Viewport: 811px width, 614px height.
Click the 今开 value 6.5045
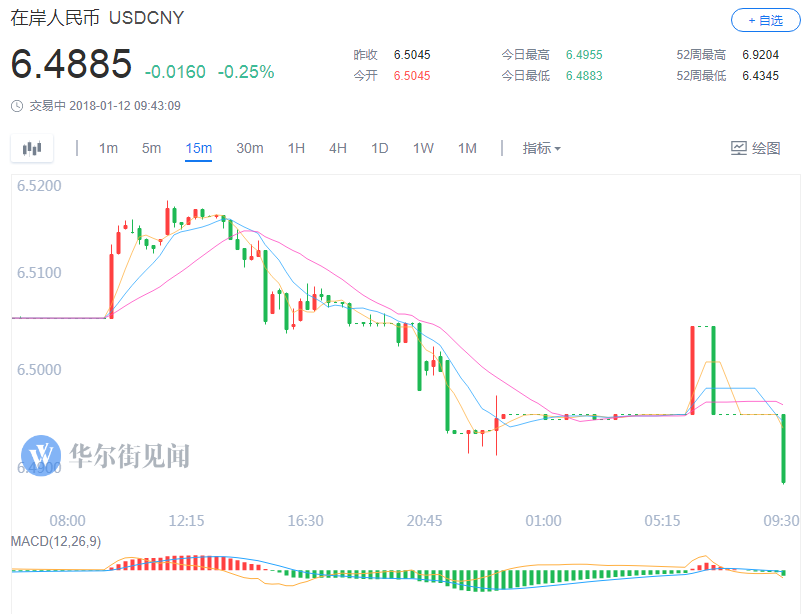click(x=412, y=76)
